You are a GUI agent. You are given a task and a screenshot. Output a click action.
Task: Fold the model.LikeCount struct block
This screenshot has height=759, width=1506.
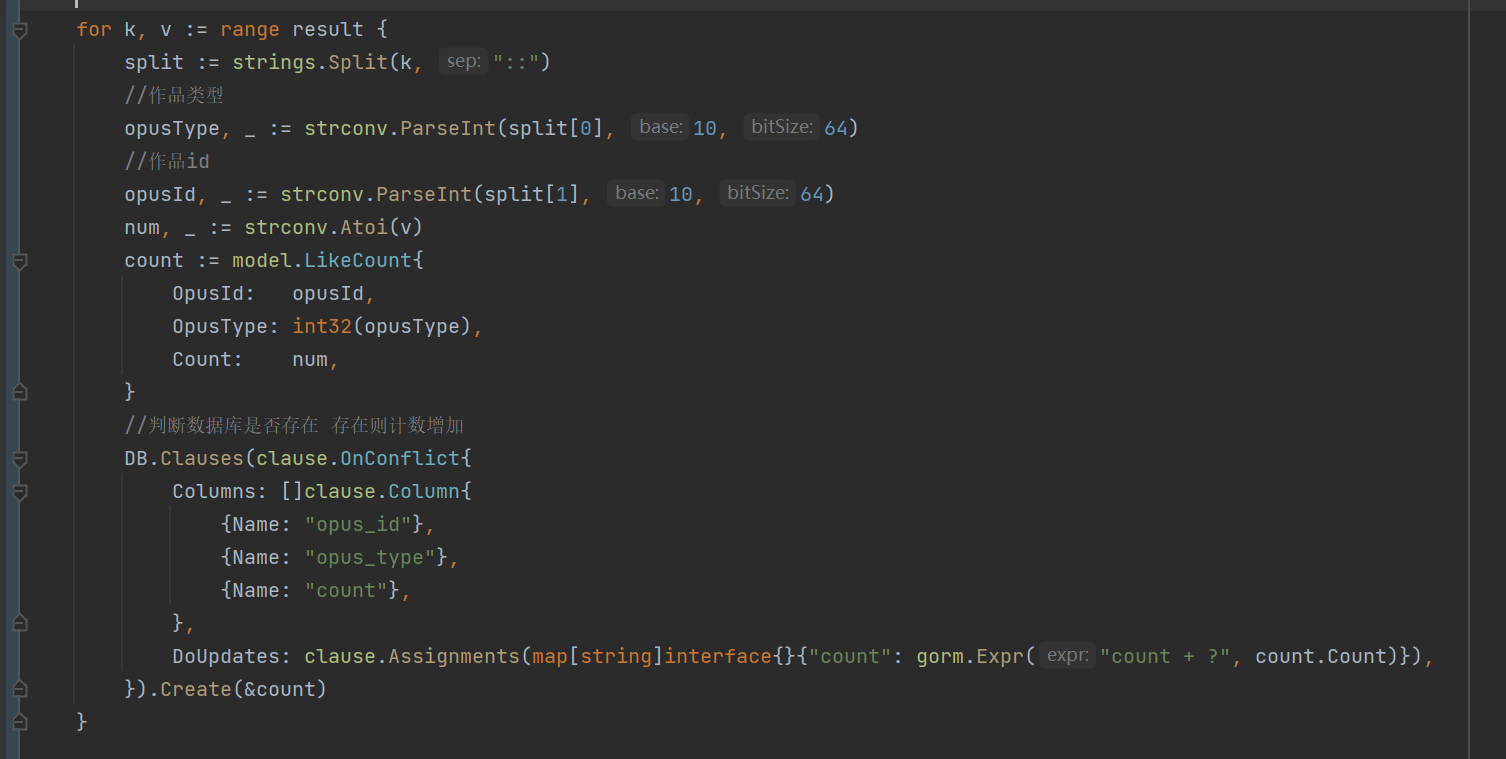coord(19,261)
